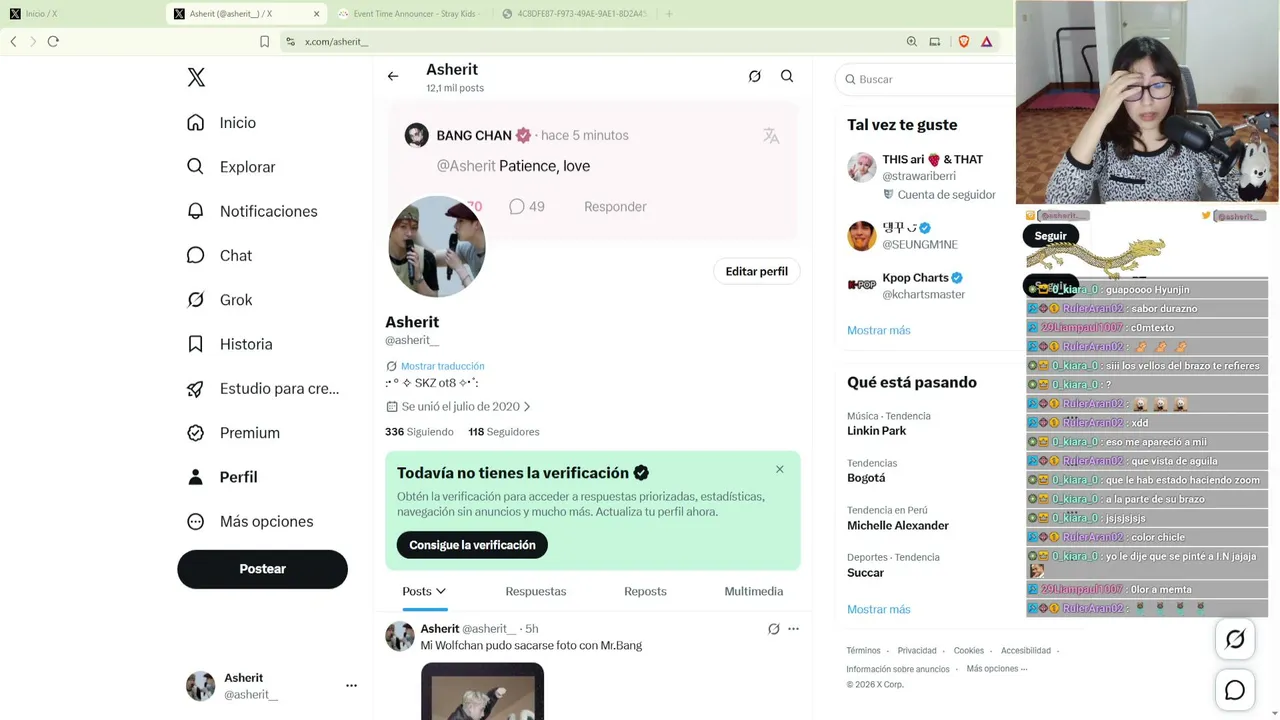Click the Grok icon on Asherit's post

click(773, 629)
